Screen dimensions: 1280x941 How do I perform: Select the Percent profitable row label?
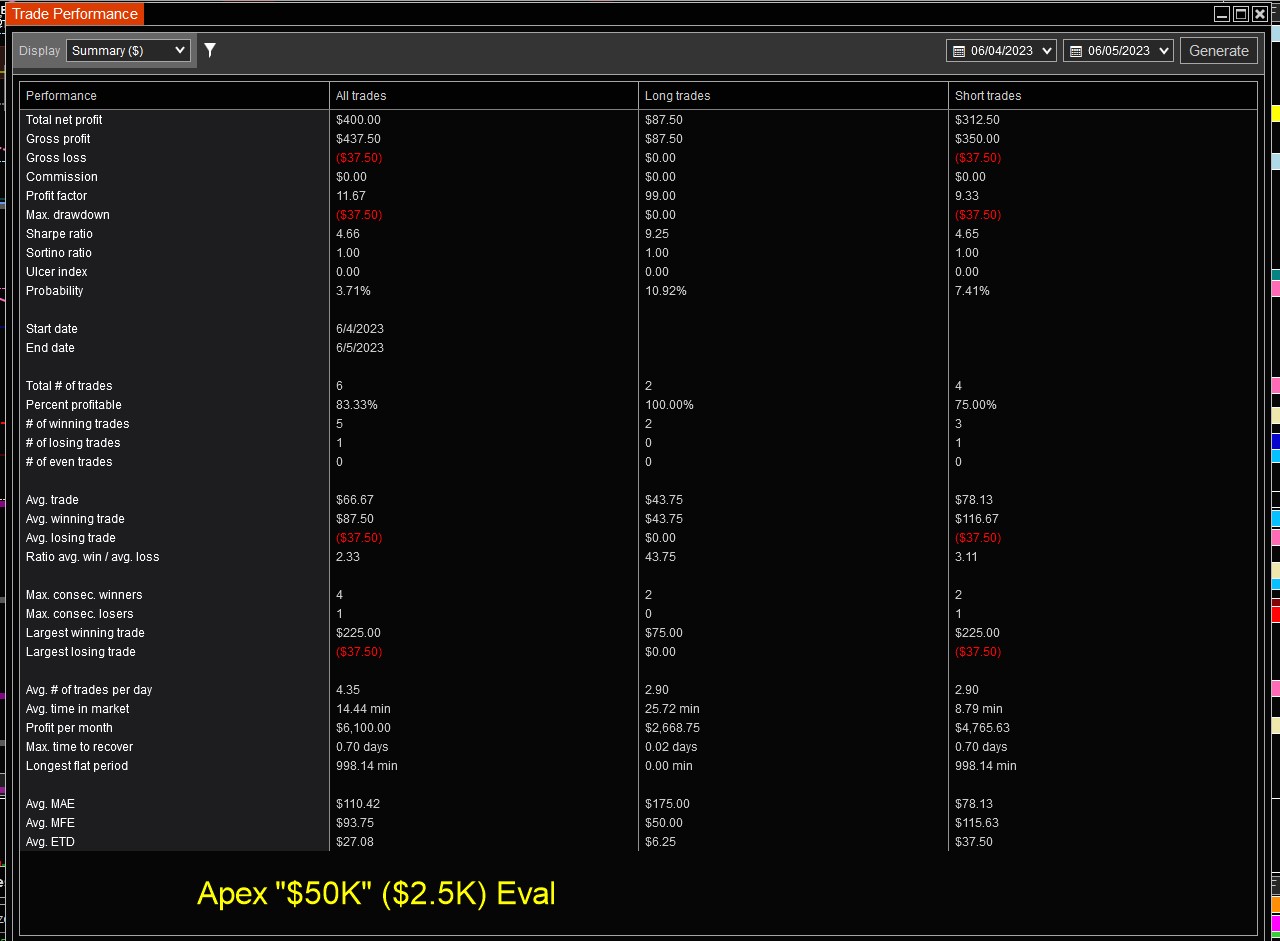(x=74, y=405)
